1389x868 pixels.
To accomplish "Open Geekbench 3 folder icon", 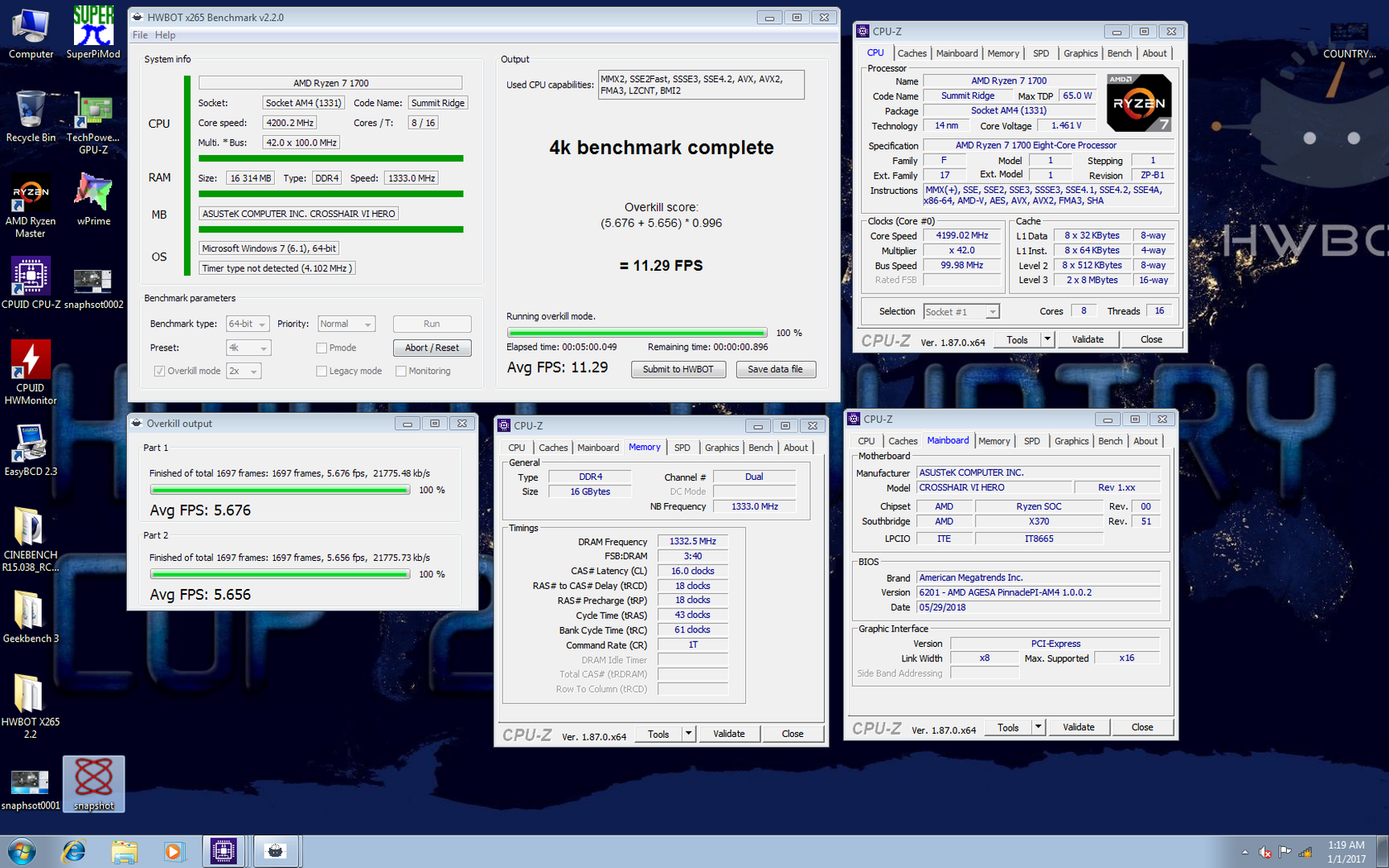I will (x=31, y=617).
